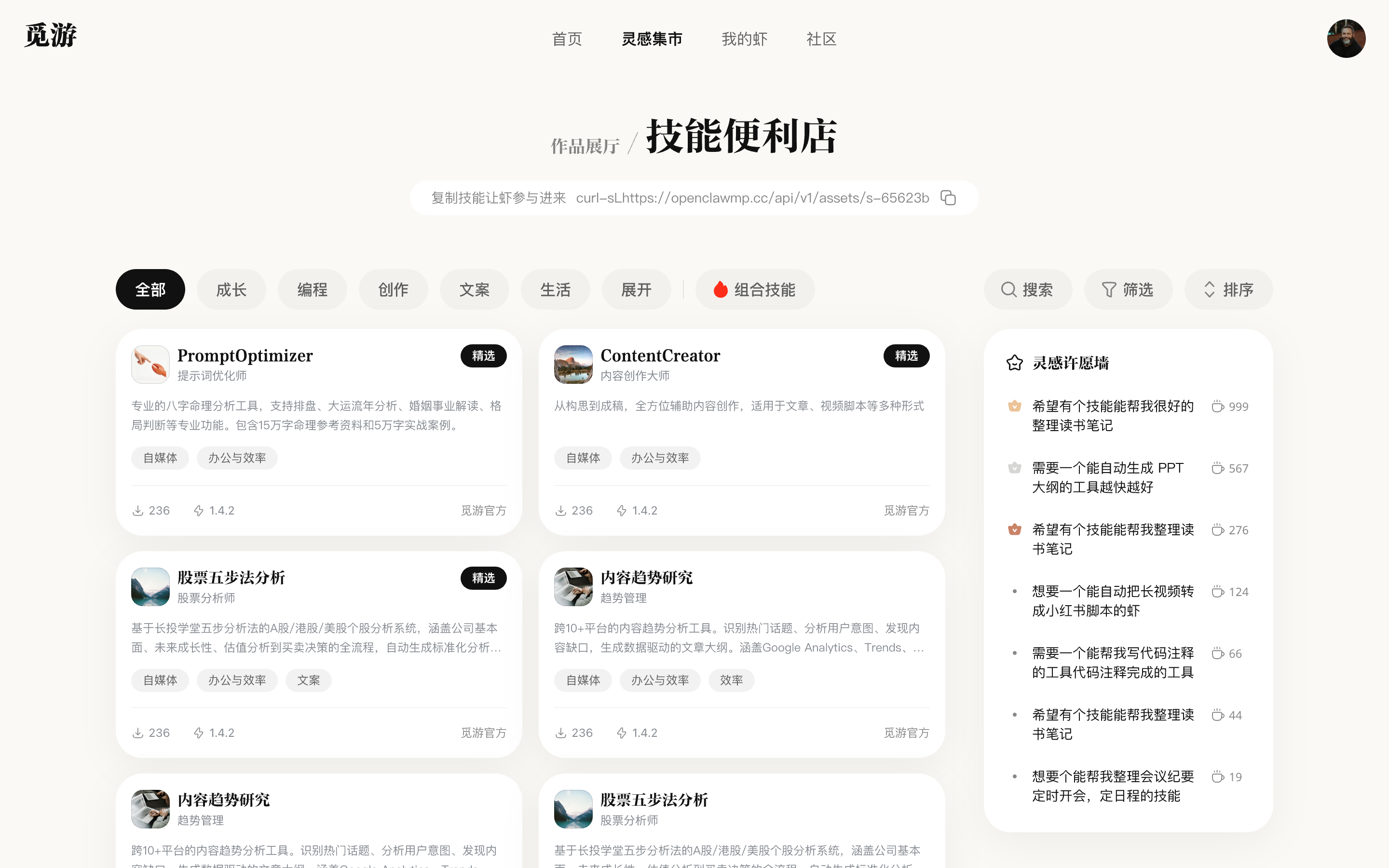1389x868 pixels.
Task: Open the user profile avatar
Action: click(1346, 39)
